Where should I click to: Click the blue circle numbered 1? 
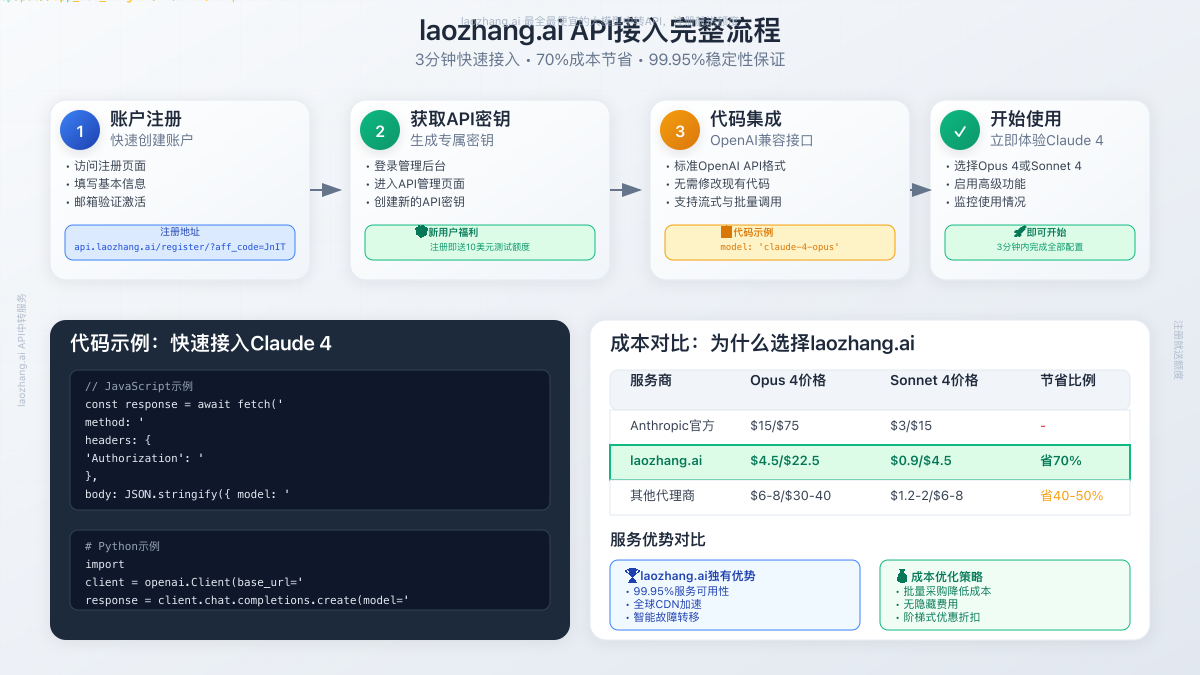[x=80, y=130]
